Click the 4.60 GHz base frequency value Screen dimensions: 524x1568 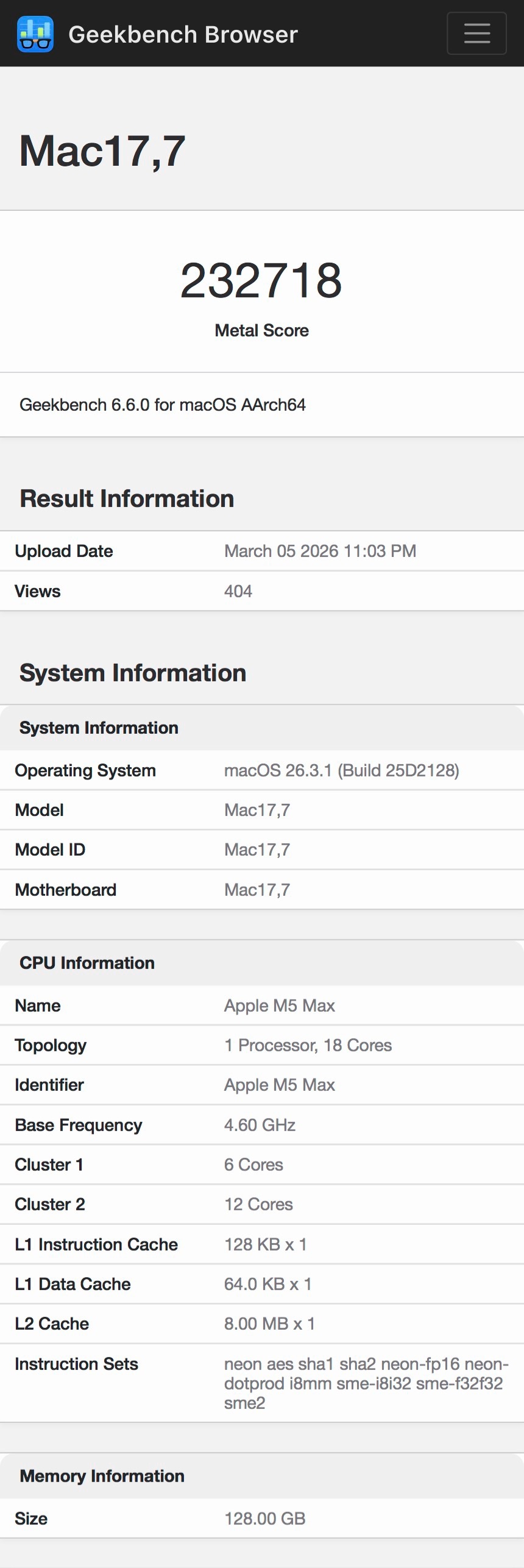tap(260, 1125)
